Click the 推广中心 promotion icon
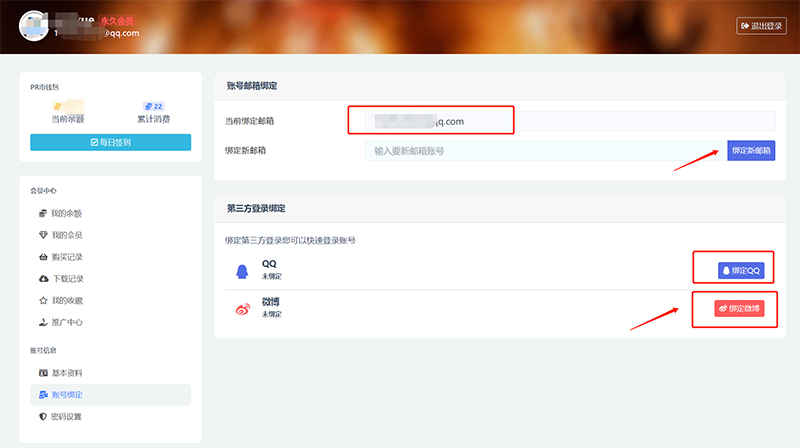 coord(43,322)
